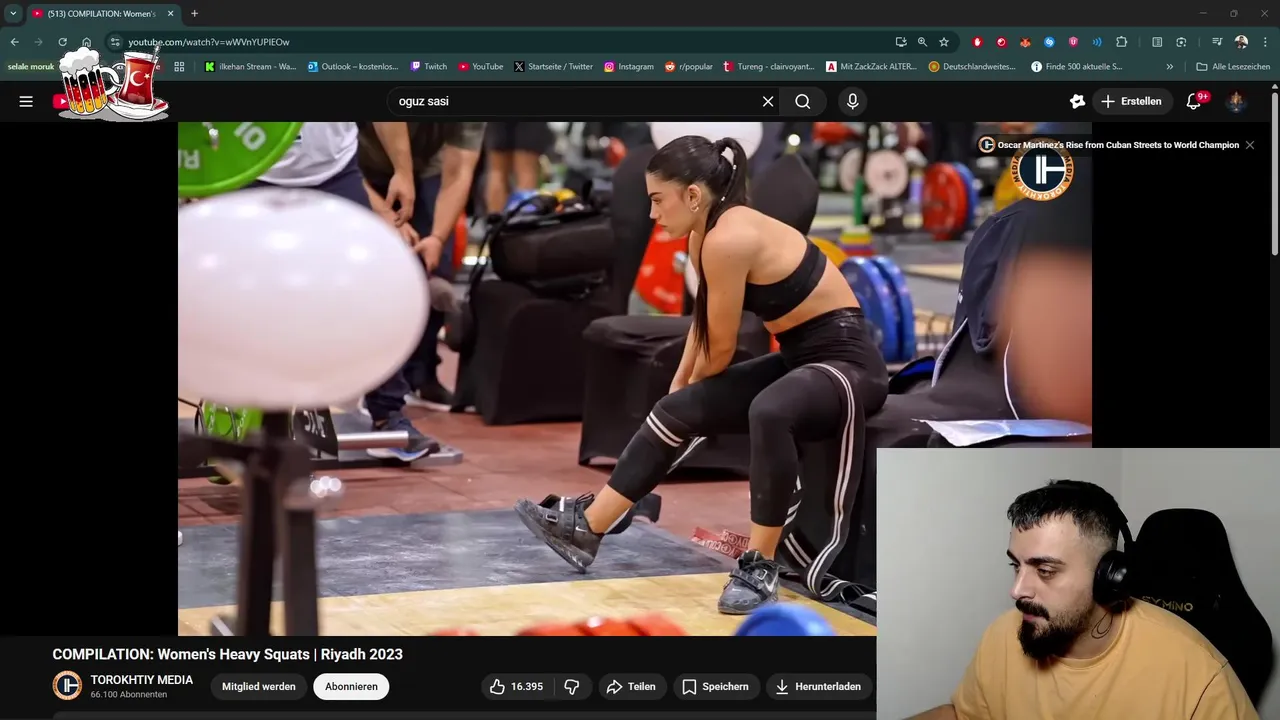
Task: Open the Deutschlandweites bookmark
Action: point(973,67)
